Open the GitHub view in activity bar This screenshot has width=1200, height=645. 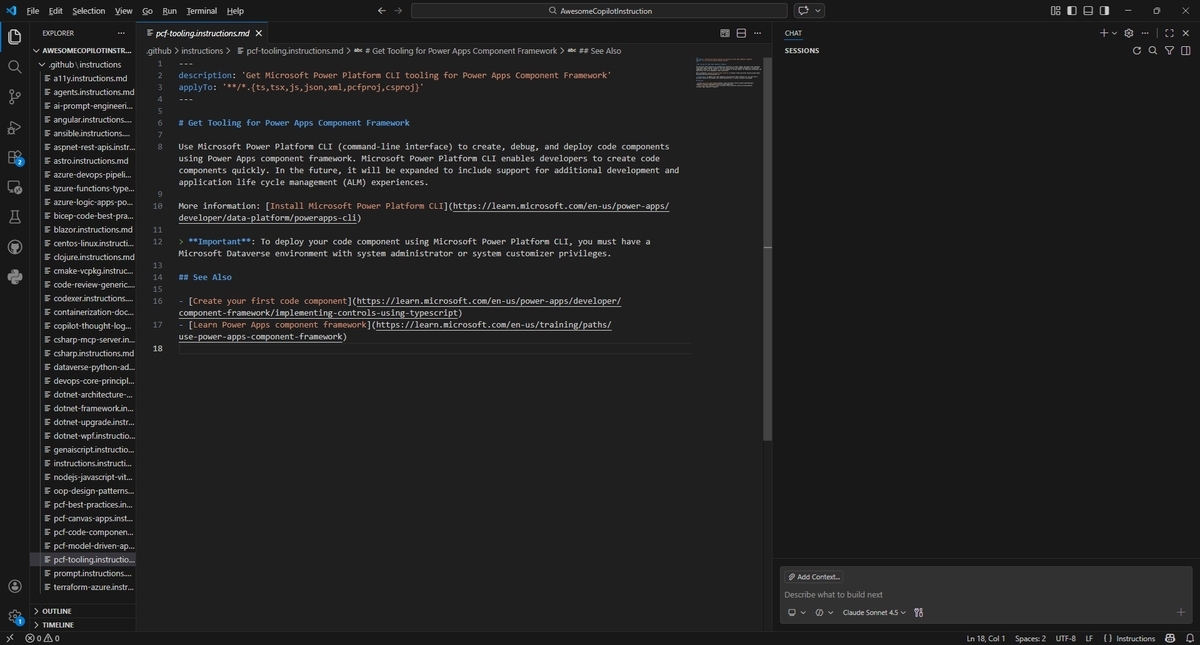point(14,247)
